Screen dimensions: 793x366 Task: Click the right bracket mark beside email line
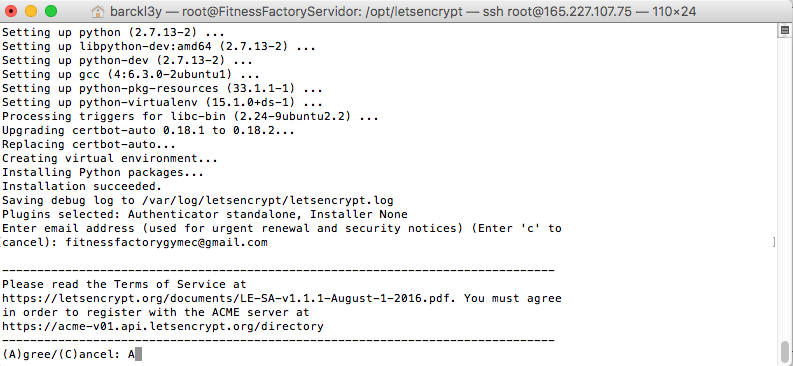click(x=774, y=243)
